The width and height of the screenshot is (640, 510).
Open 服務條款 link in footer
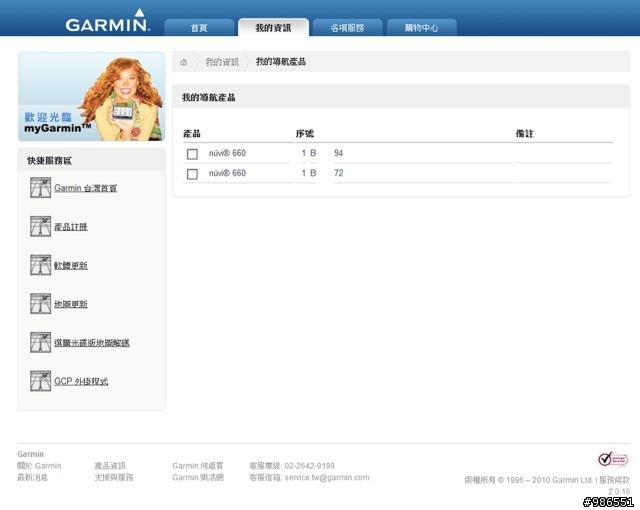pyautogui.click(x=614, y=480)
